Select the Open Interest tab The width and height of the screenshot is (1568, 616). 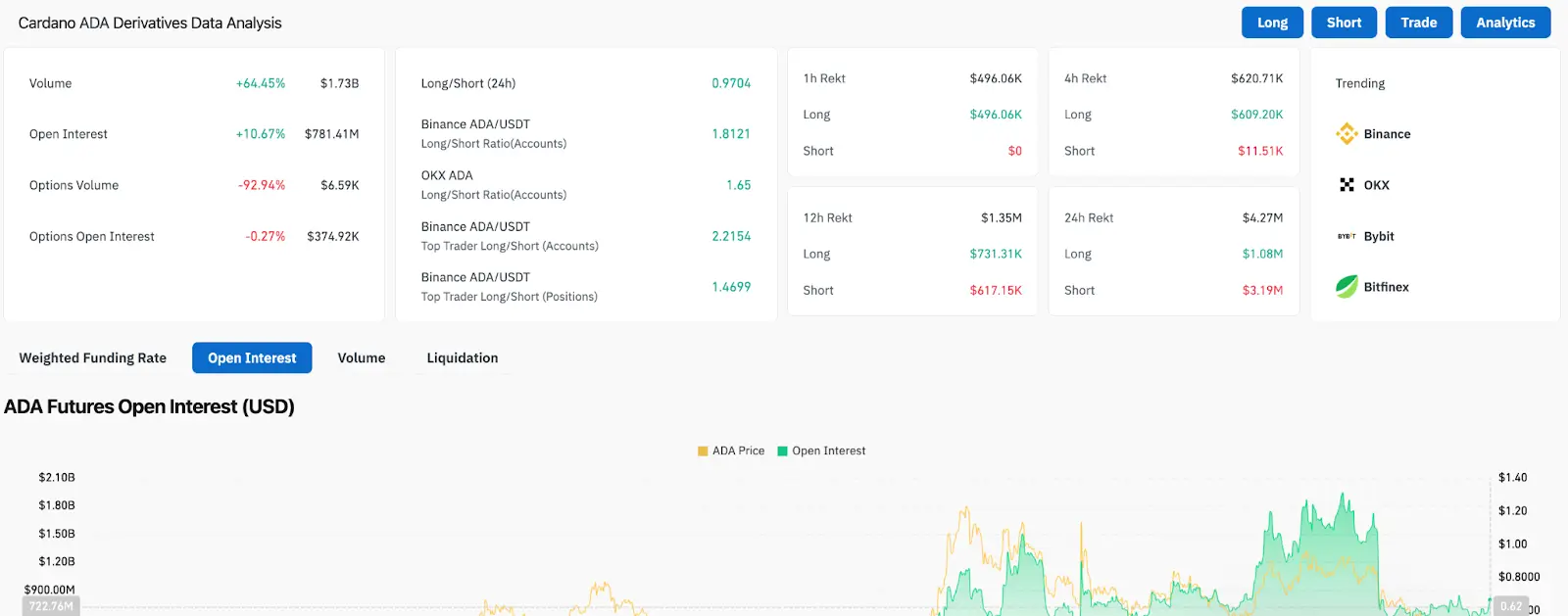pos(252,358)
